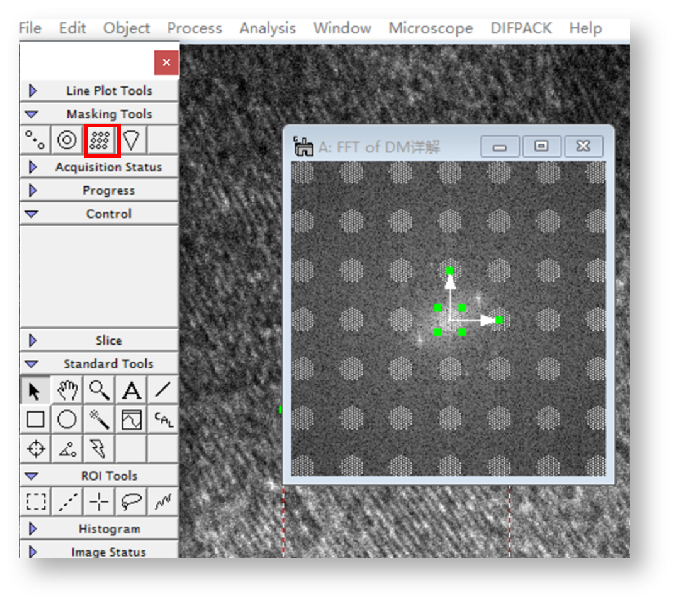Close the floating tools palette
The image size is (676, 604).
point(166,62)
